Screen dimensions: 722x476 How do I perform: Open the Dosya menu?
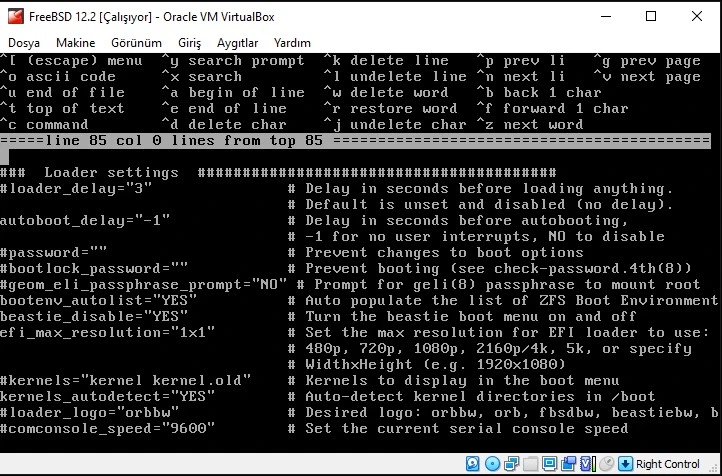[x=24, y=43]
